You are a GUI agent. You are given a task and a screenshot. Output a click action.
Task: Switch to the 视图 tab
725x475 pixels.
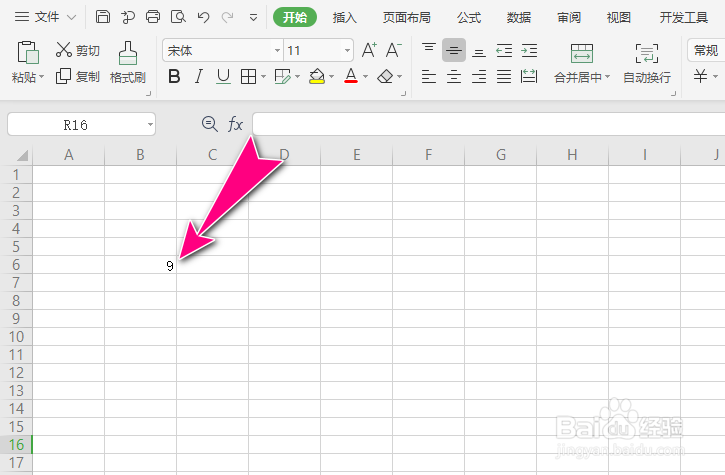coord(619,18)
